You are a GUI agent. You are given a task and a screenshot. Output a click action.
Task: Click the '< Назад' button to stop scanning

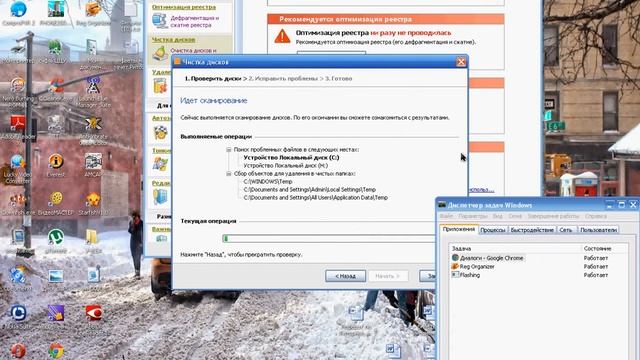(x=345, y=276)
